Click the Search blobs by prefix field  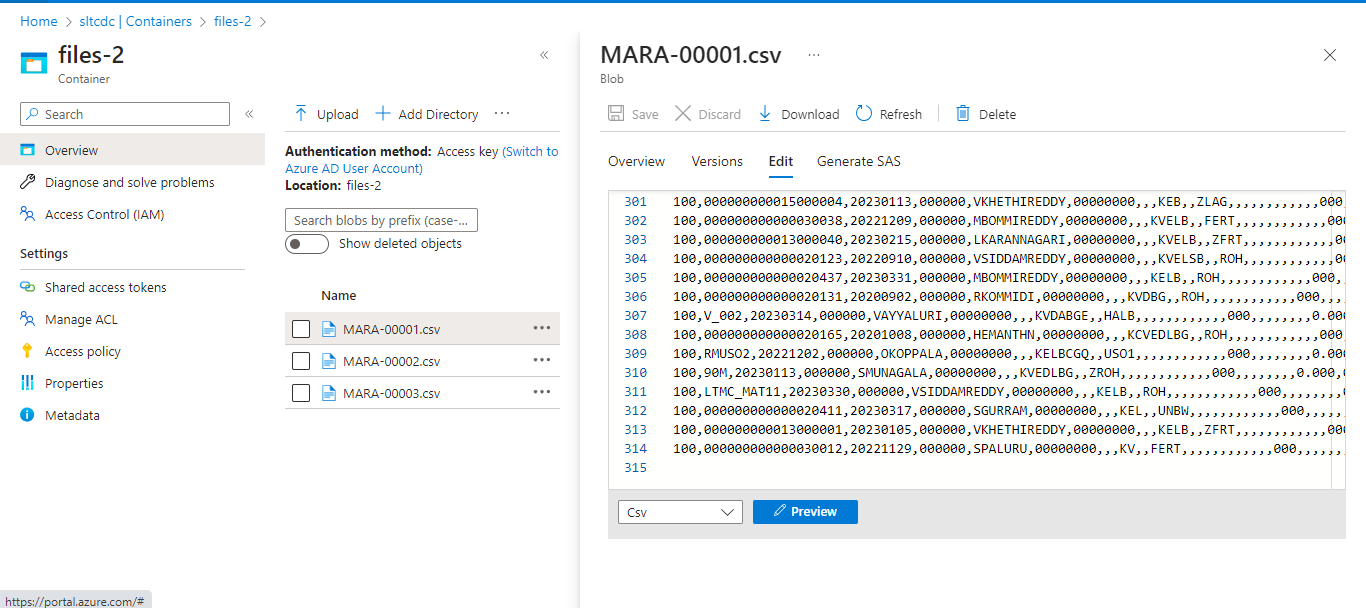[381, 220]
